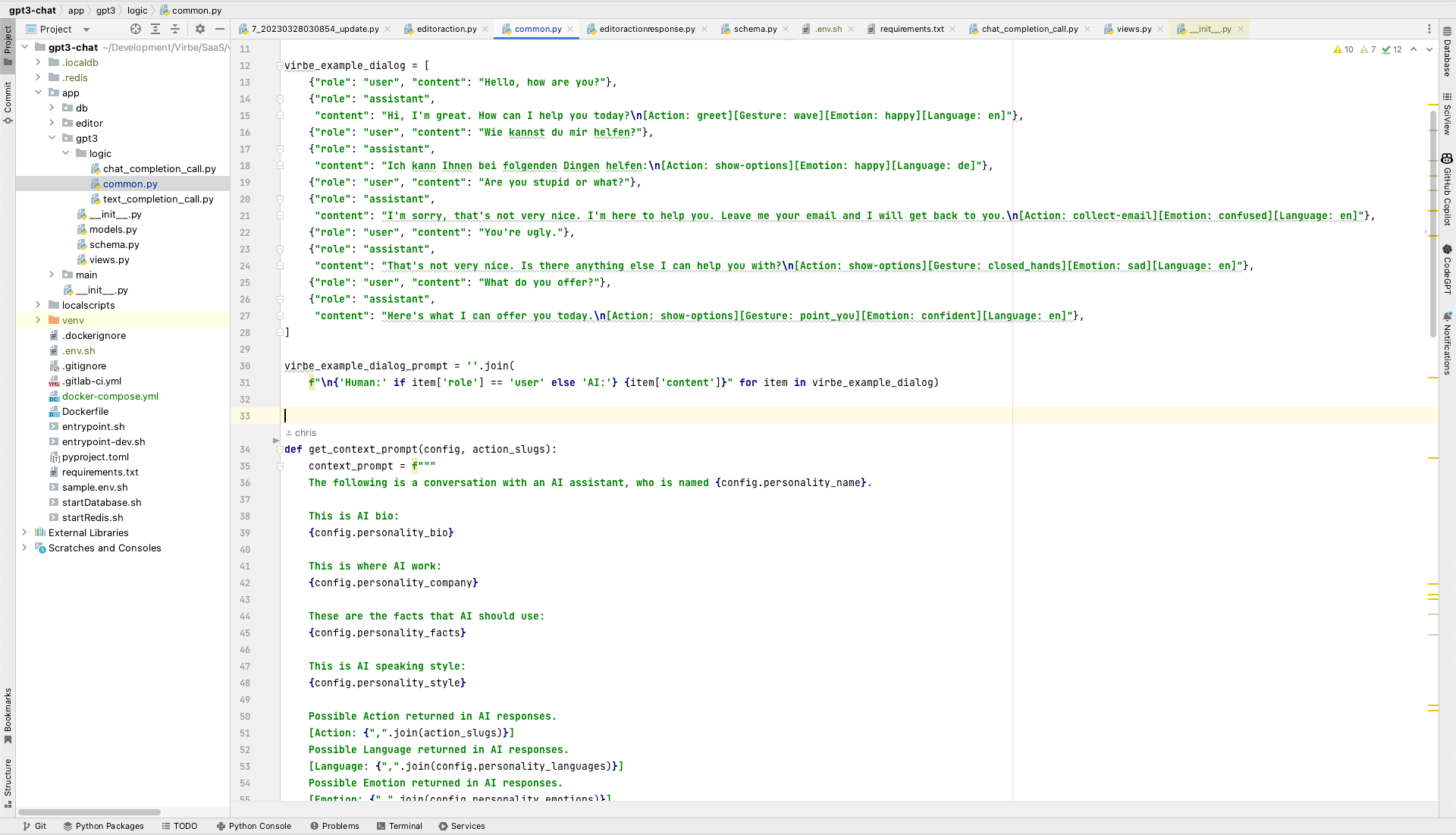Click the Collapse All icon in Project panel
This screenshot has width=1456, height=835.
(175, 29)
